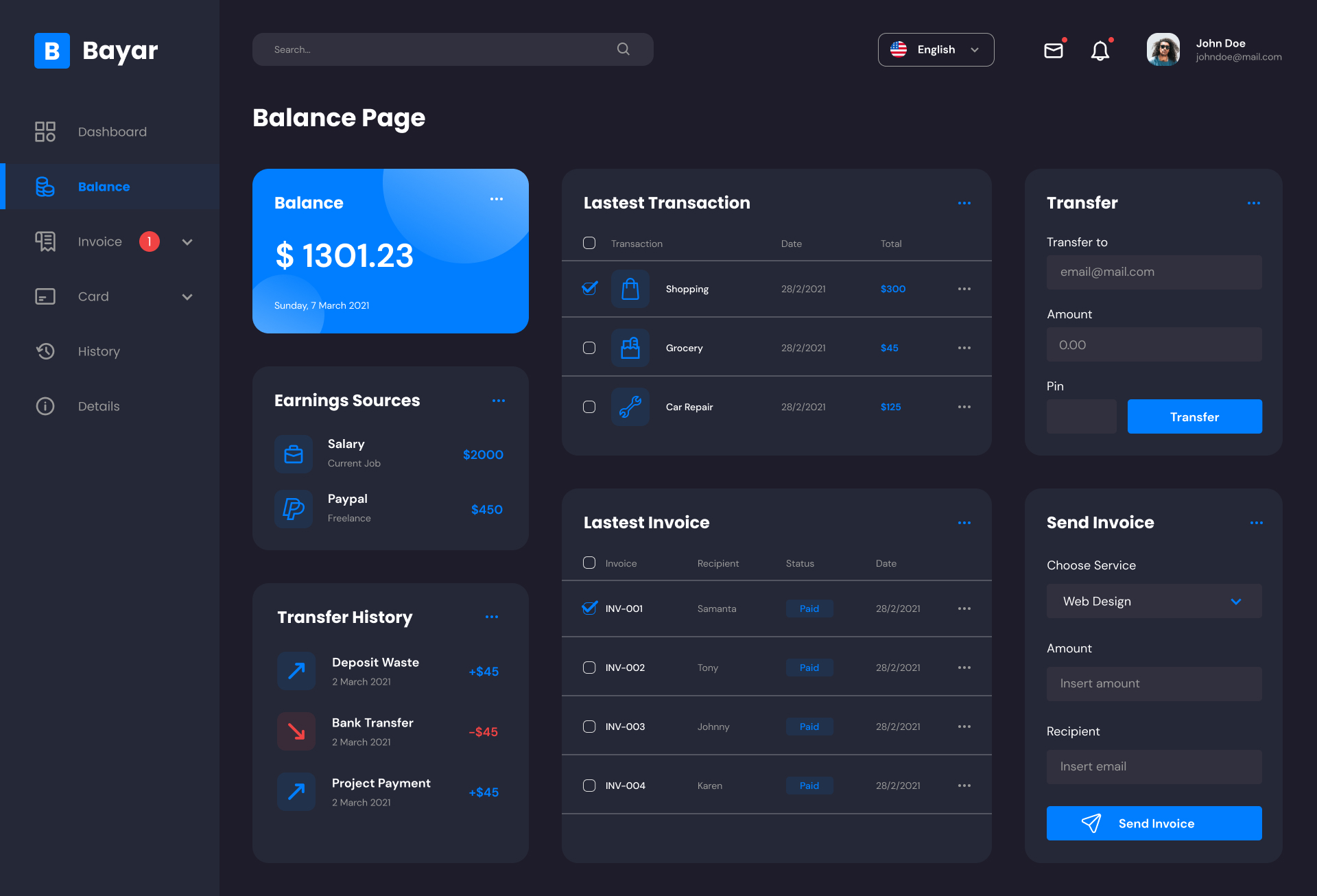Screen dimensions: 1317x896
Task: Open the notifications bell
Action: coord(1100,51)
